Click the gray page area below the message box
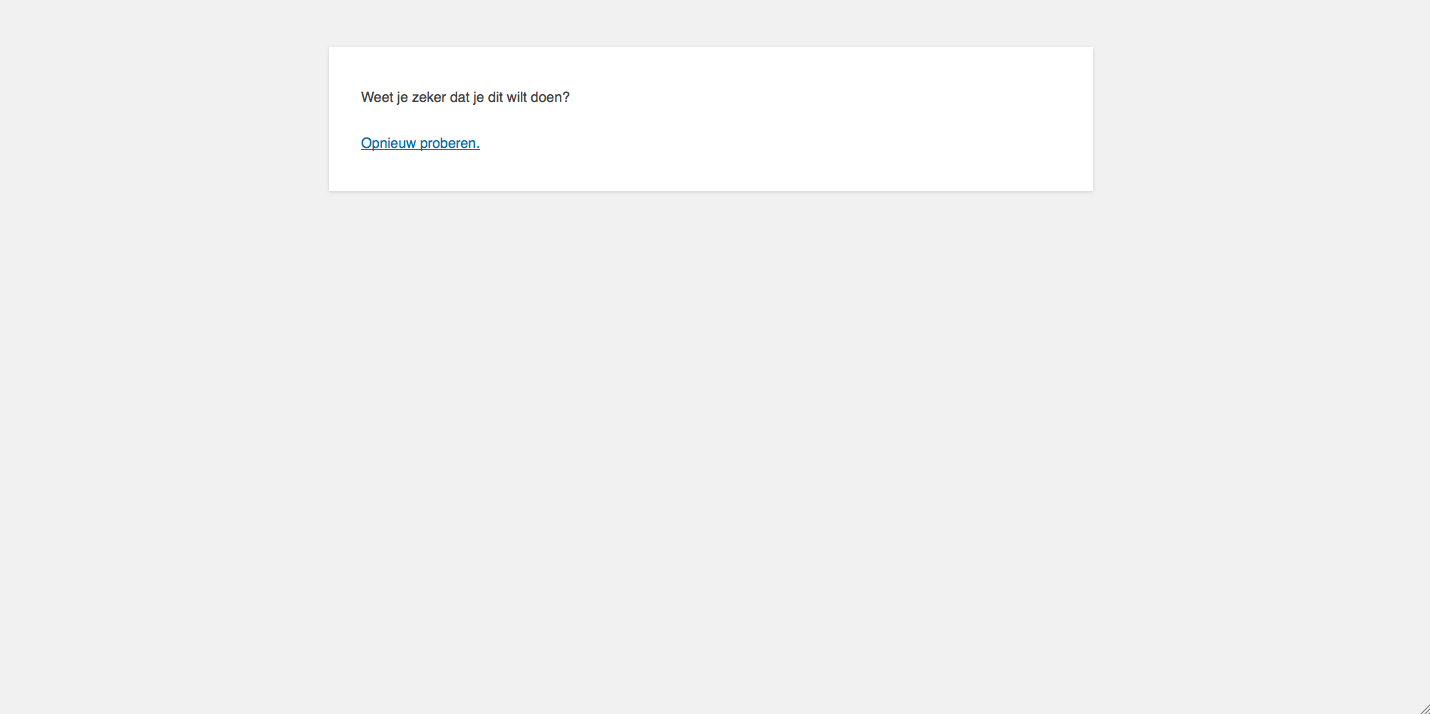 710,450
